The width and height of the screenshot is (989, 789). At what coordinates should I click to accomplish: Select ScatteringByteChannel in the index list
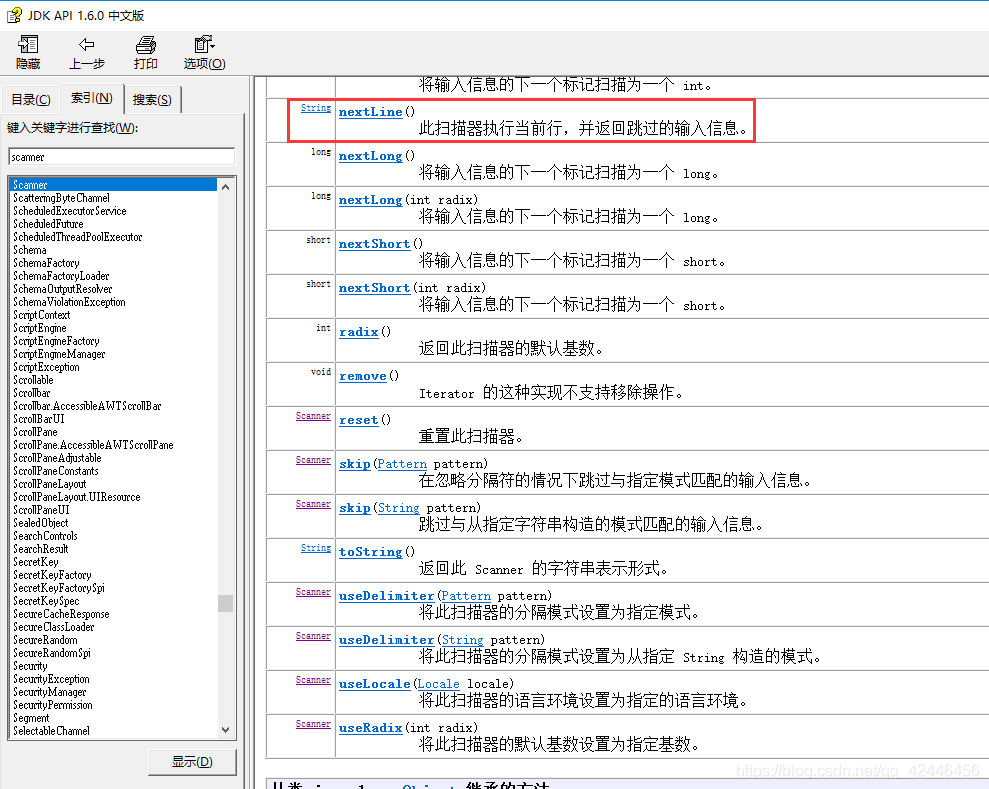[x=61, y=198]
